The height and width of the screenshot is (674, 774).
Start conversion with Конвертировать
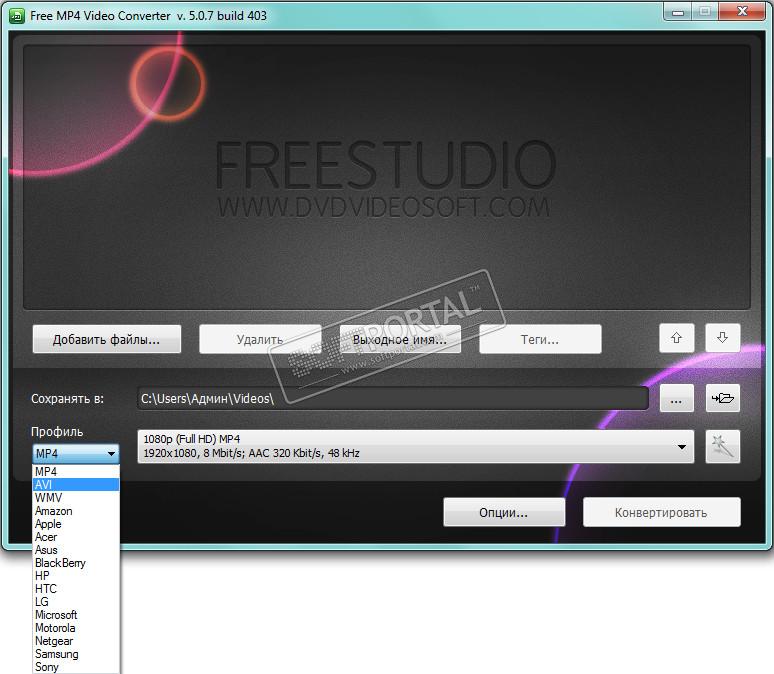tap(661, 513)
